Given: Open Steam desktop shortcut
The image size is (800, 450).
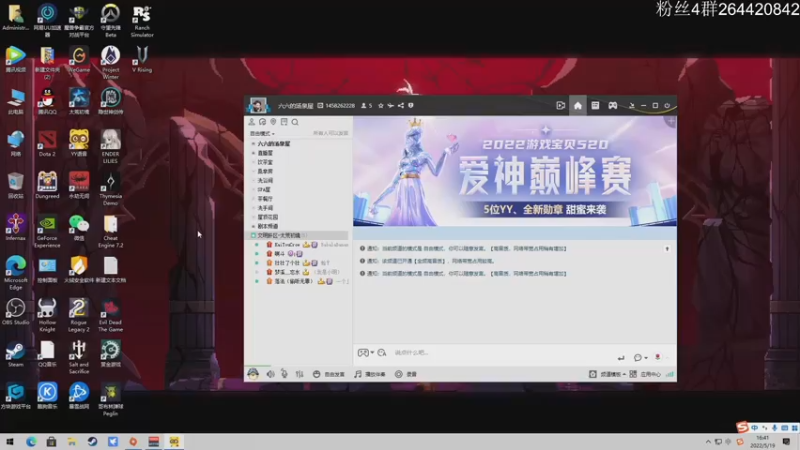Looking at the screenshot, I should click(15, 354).
